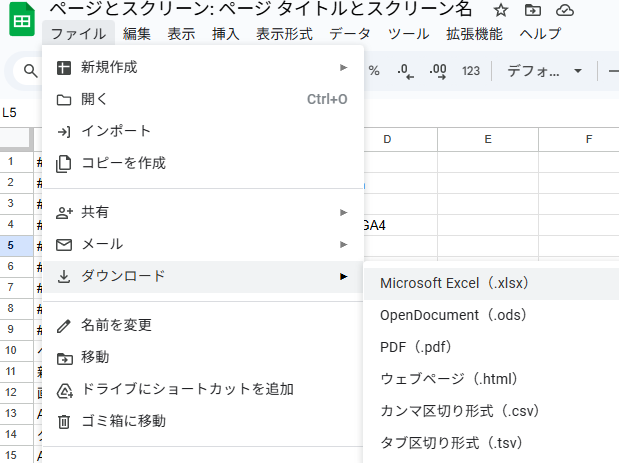Format as percent using % icon
The image size is (619, 463).
click(374, 71)
